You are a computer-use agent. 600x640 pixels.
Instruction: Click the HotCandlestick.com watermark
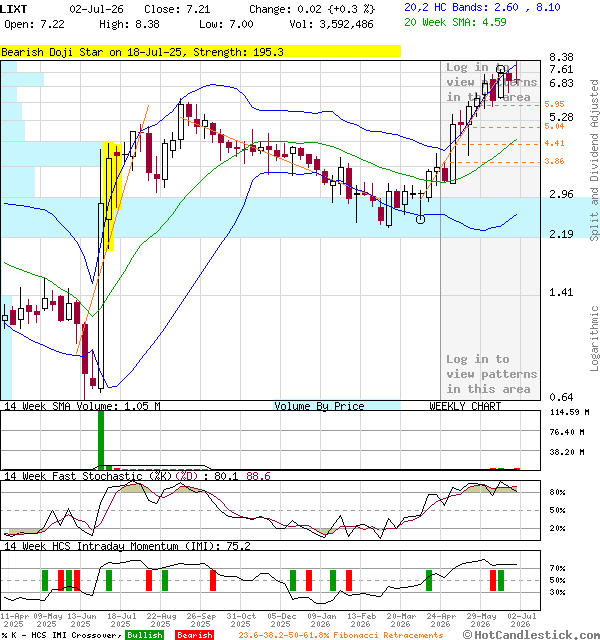click(x=531, y=634)
